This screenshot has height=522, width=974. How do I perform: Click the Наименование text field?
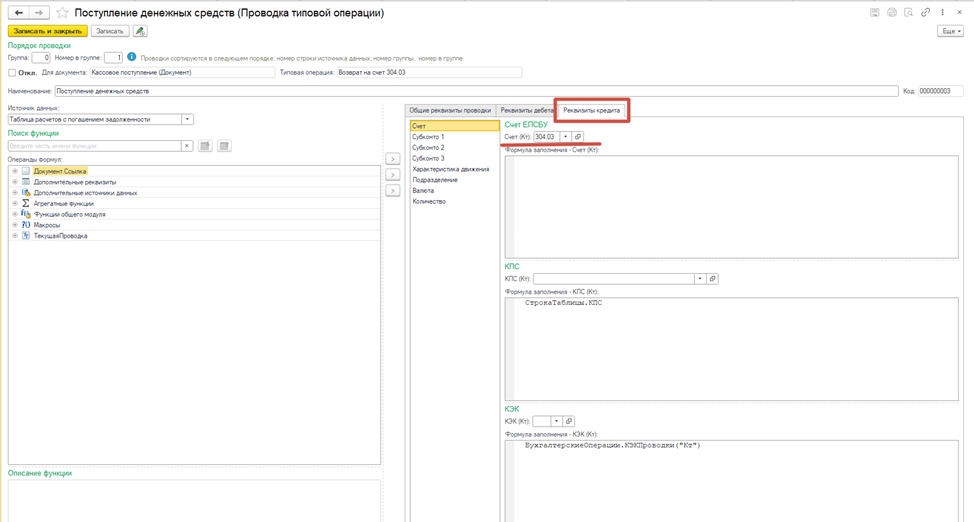(x=476, y=91)
